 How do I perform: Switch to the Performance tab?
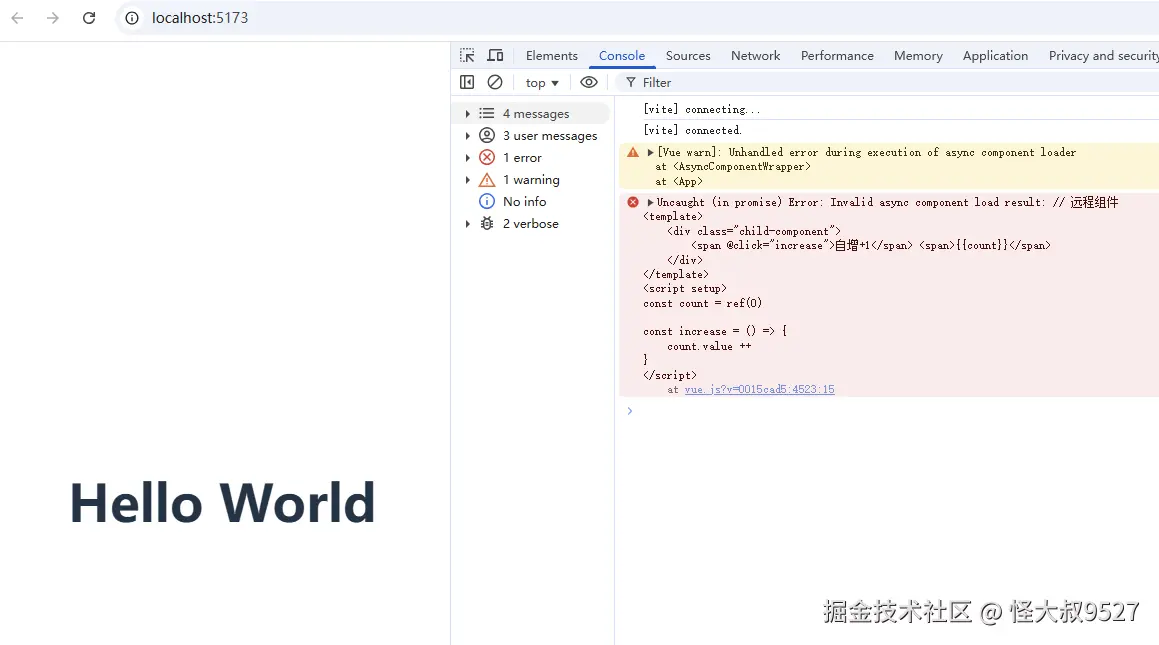[837, 55]
